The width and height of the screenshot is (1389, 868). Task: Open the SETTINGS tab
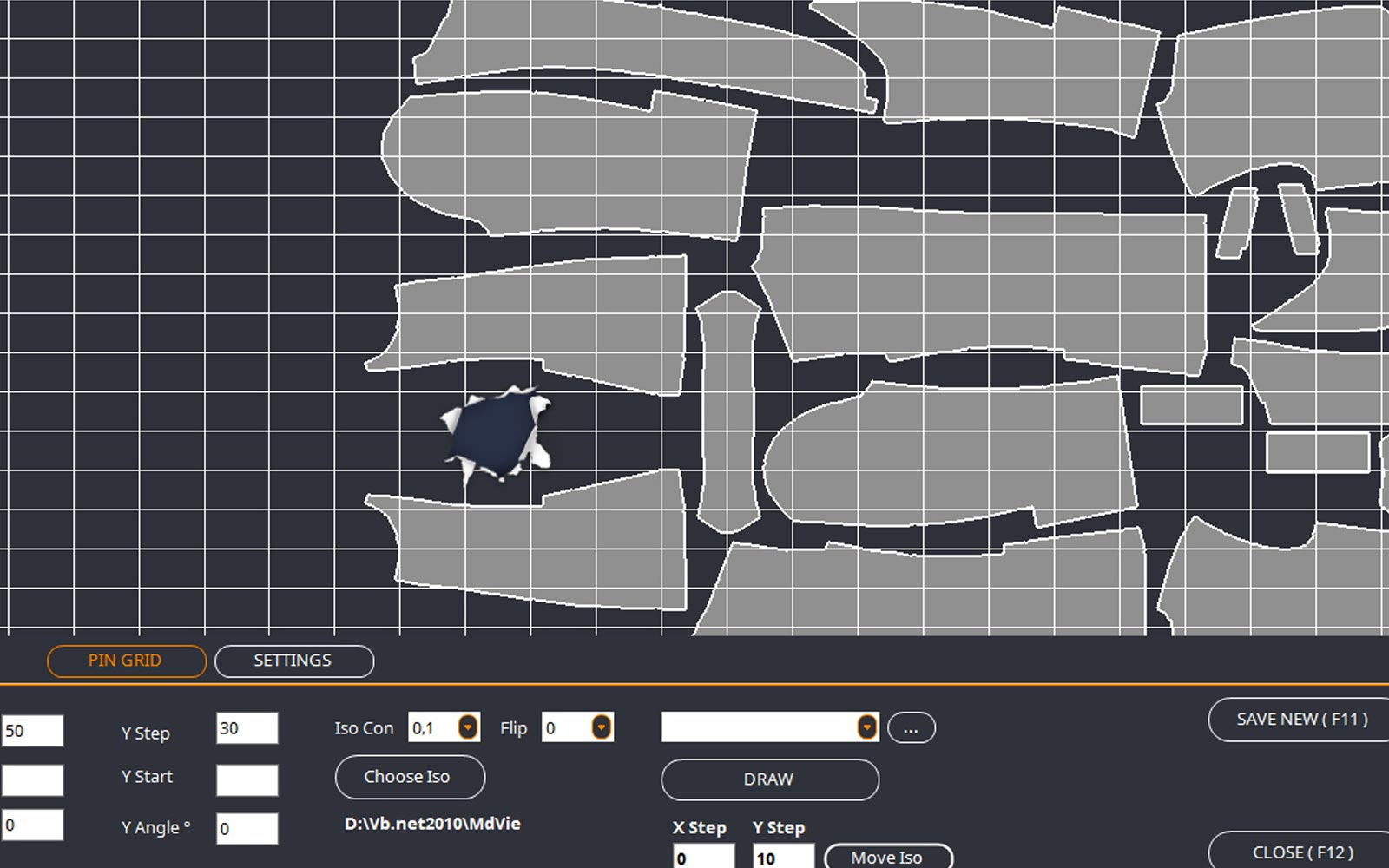click(293, 661)
